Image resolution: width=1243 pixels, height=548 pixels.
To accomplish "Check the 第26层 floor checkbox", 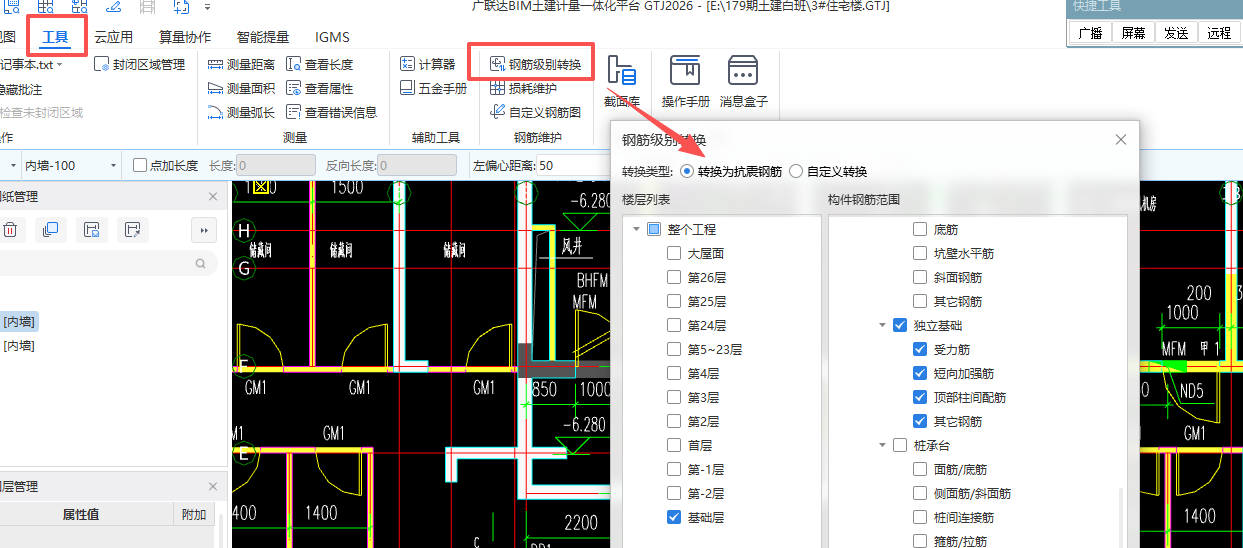I will tap(674, 277).
